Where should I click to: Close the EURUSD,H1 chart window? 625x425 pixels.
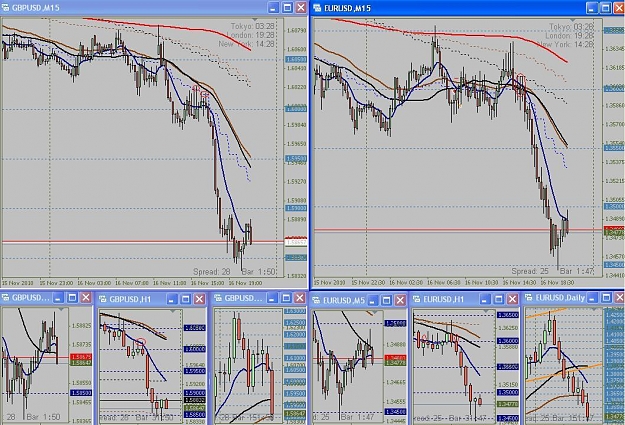[x=513, y=299]
